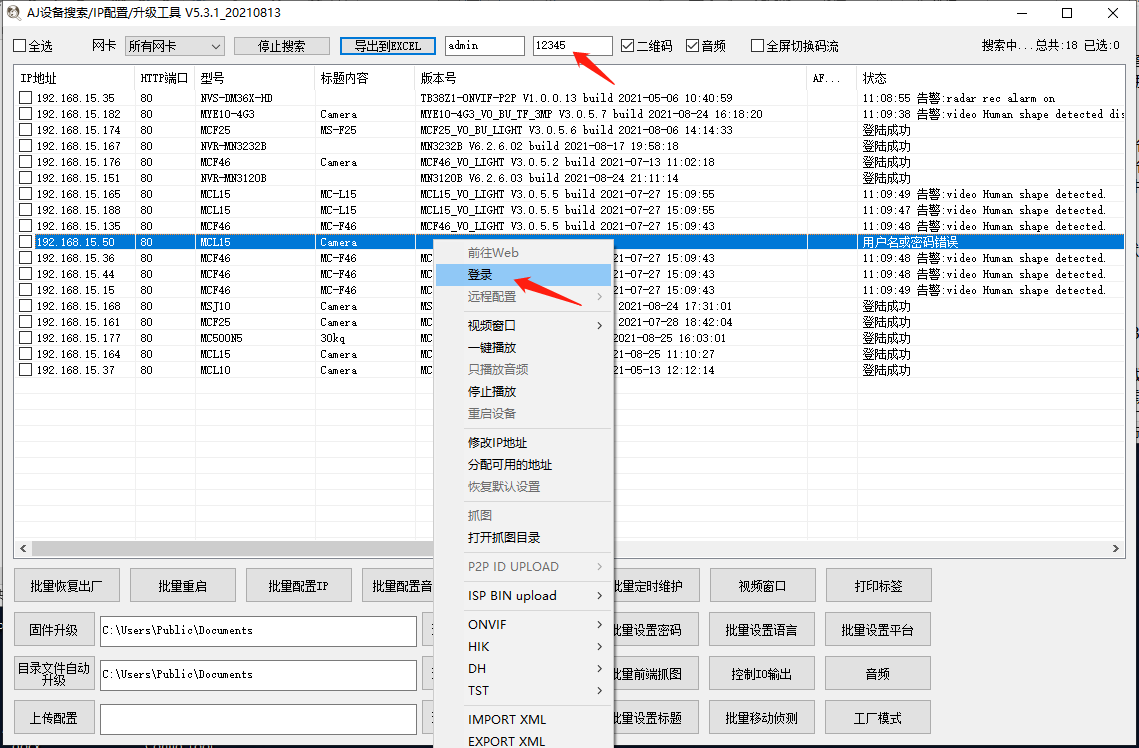
Task: Enable the 全选 (select all) checkbox
Action: pyautogui.click(x=17, y=45)
